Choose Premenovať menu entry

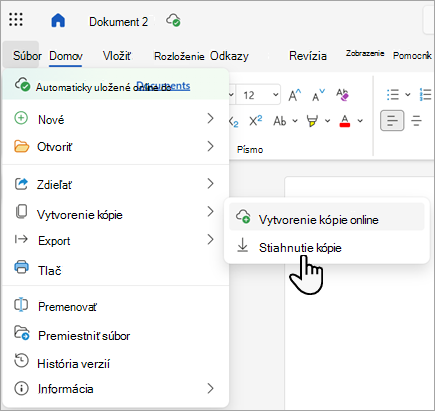pyautogui.click(x=115, y=306)
